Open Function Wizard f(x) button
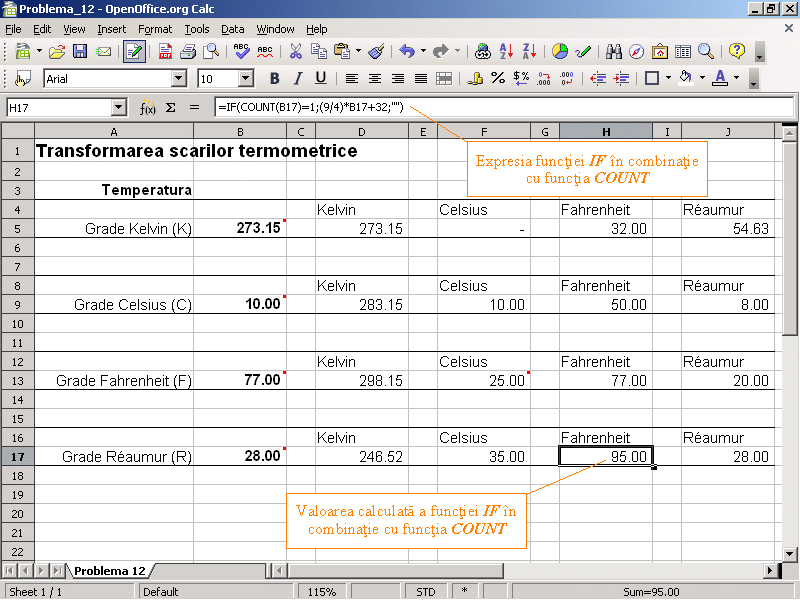The image size is (800, 600). click(x=147, y=108)
